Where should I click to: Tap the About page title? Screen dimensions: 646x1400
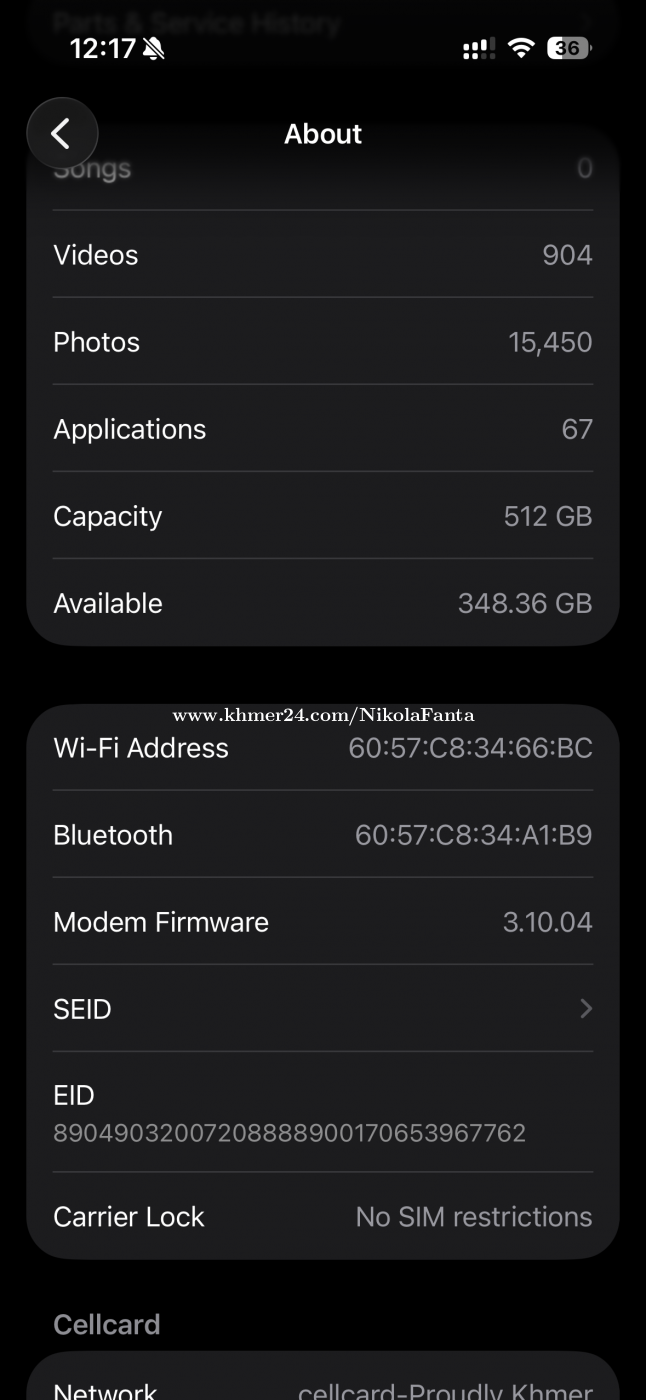pos(323,134)
